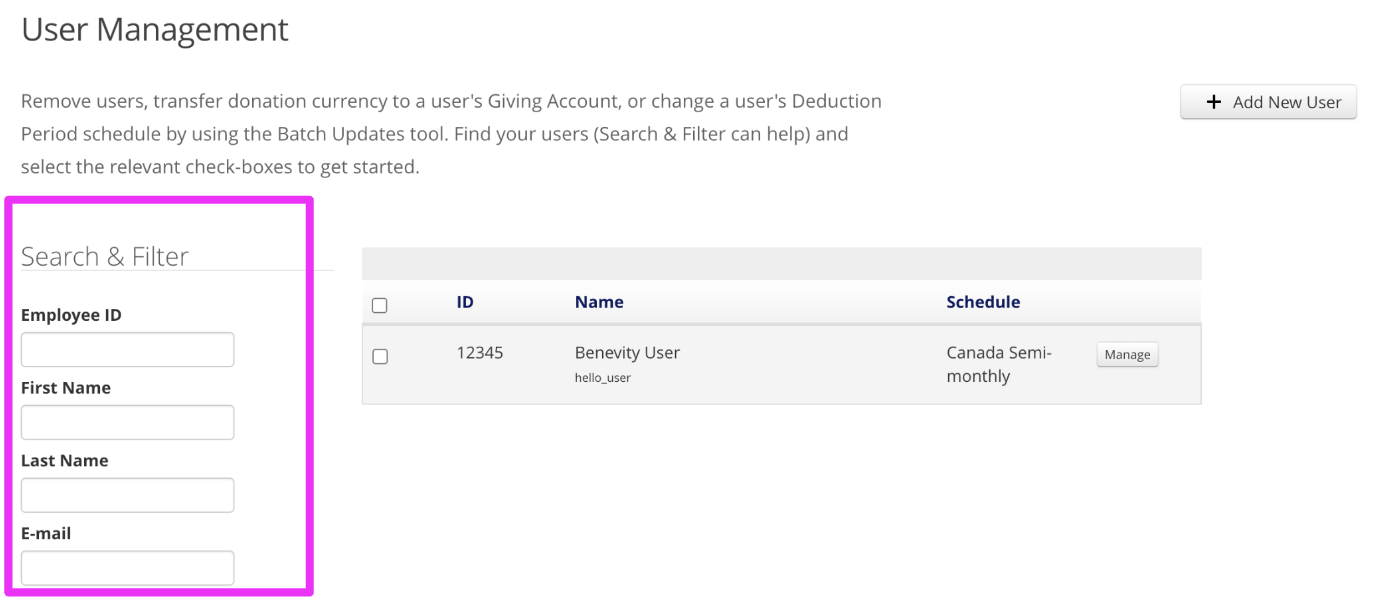This screenshot has width=1380, height=600.
Task: Tick the select-all checkbox in table header
Action: [379, 305]
